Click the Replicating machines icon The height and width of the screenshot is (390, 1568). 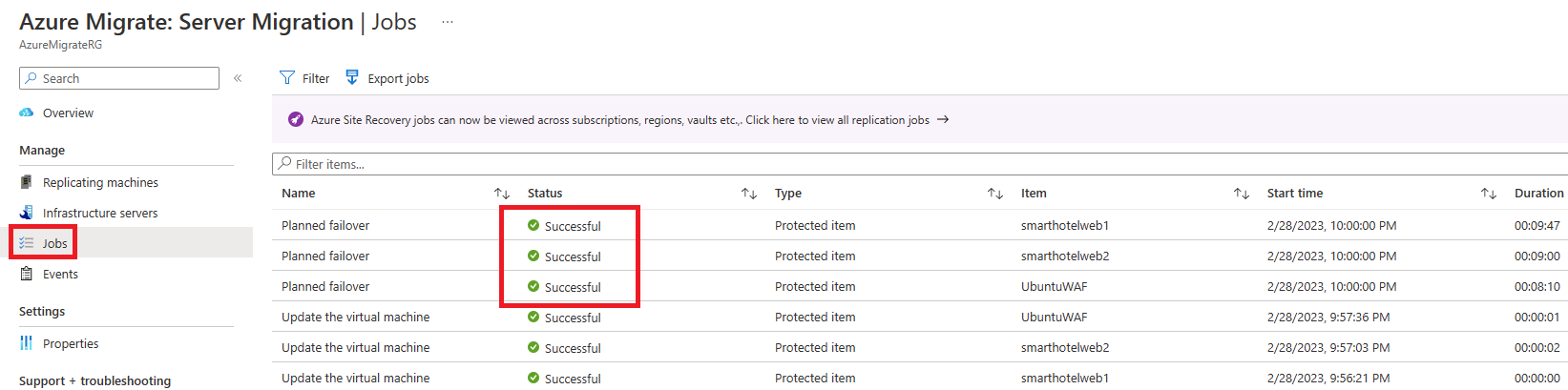point(27,182)
